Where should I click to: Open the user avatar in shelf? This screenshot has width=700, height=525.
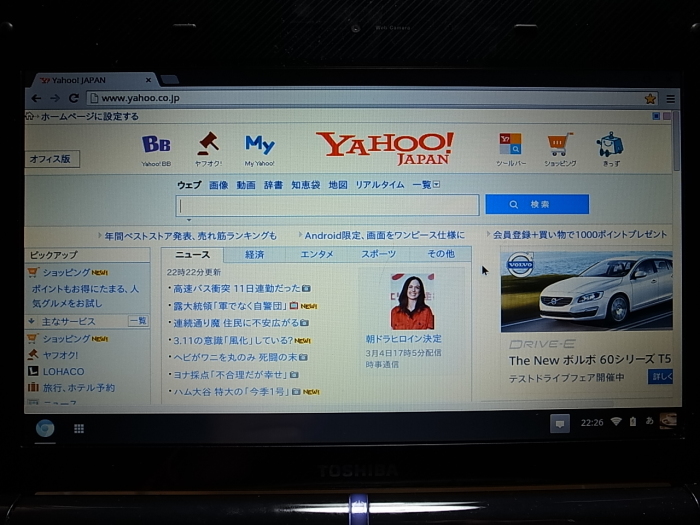pos(668,420)
